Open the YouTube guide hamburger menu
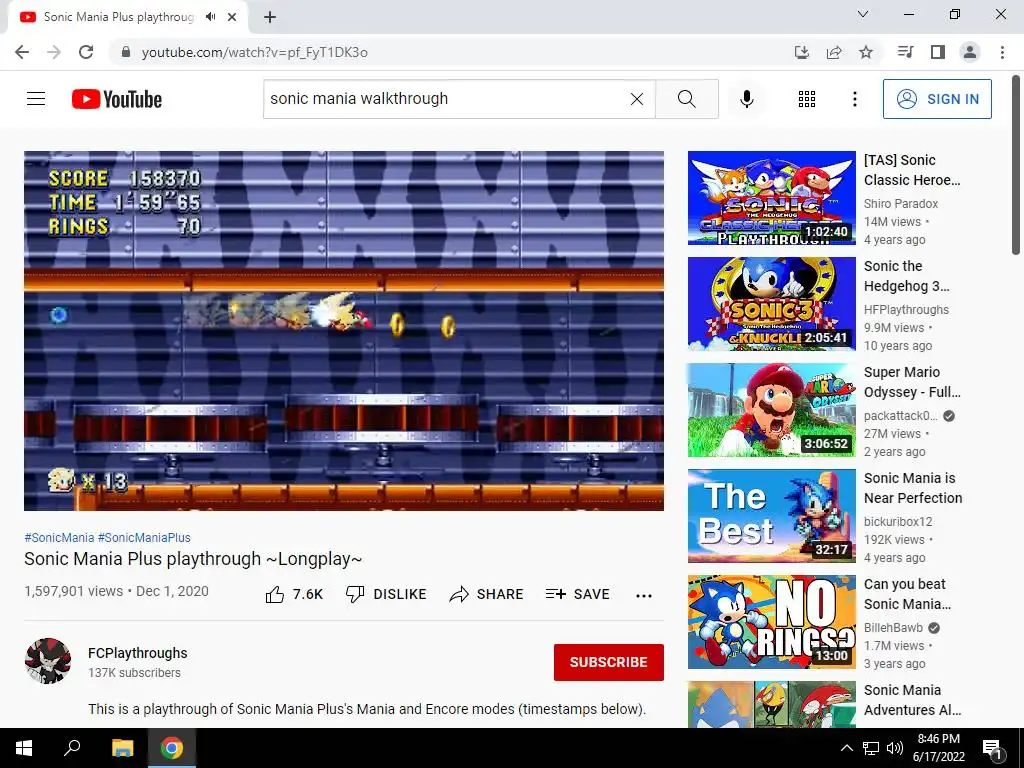Viewport: 1024px width, 768px height. [x=36, y=99]
